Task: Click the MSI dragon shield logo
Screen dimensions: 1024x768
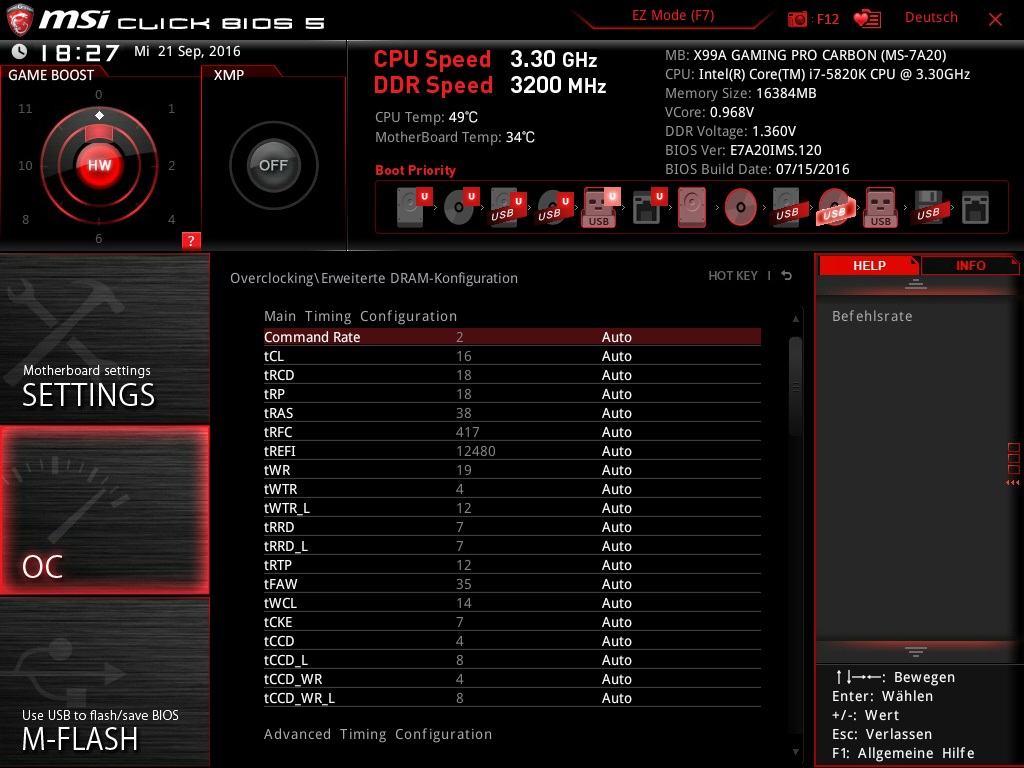Action: pyautogui.click(x=20, y=20)
